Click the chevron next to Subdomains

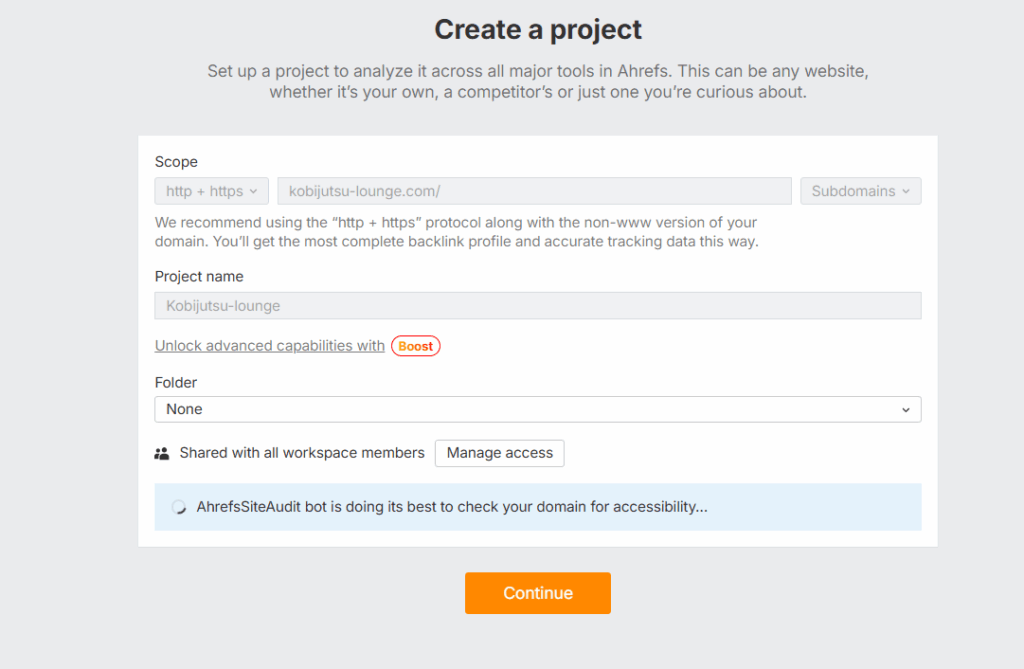click(906, 191)
